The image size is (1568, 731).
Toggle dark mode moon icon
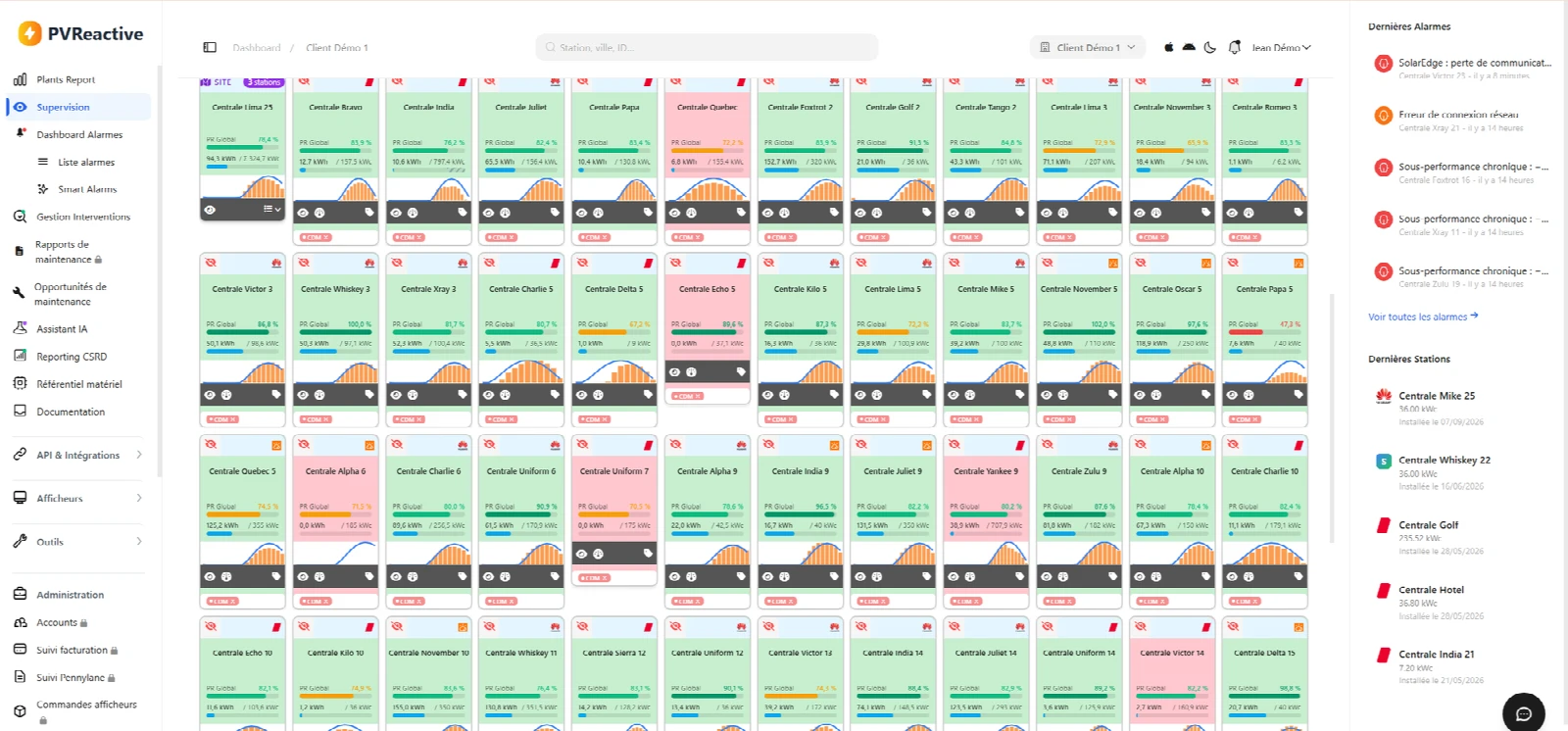pos(1210,47)
